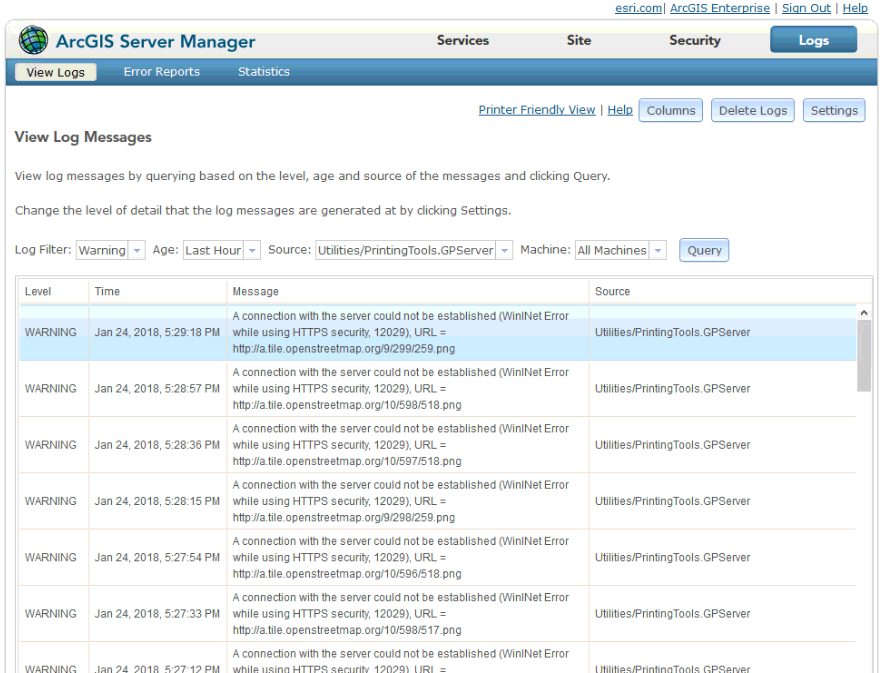The height and width of the screenshot is (673, 886).
Task: Switch to Statistics tab
Action: (264, 72)
